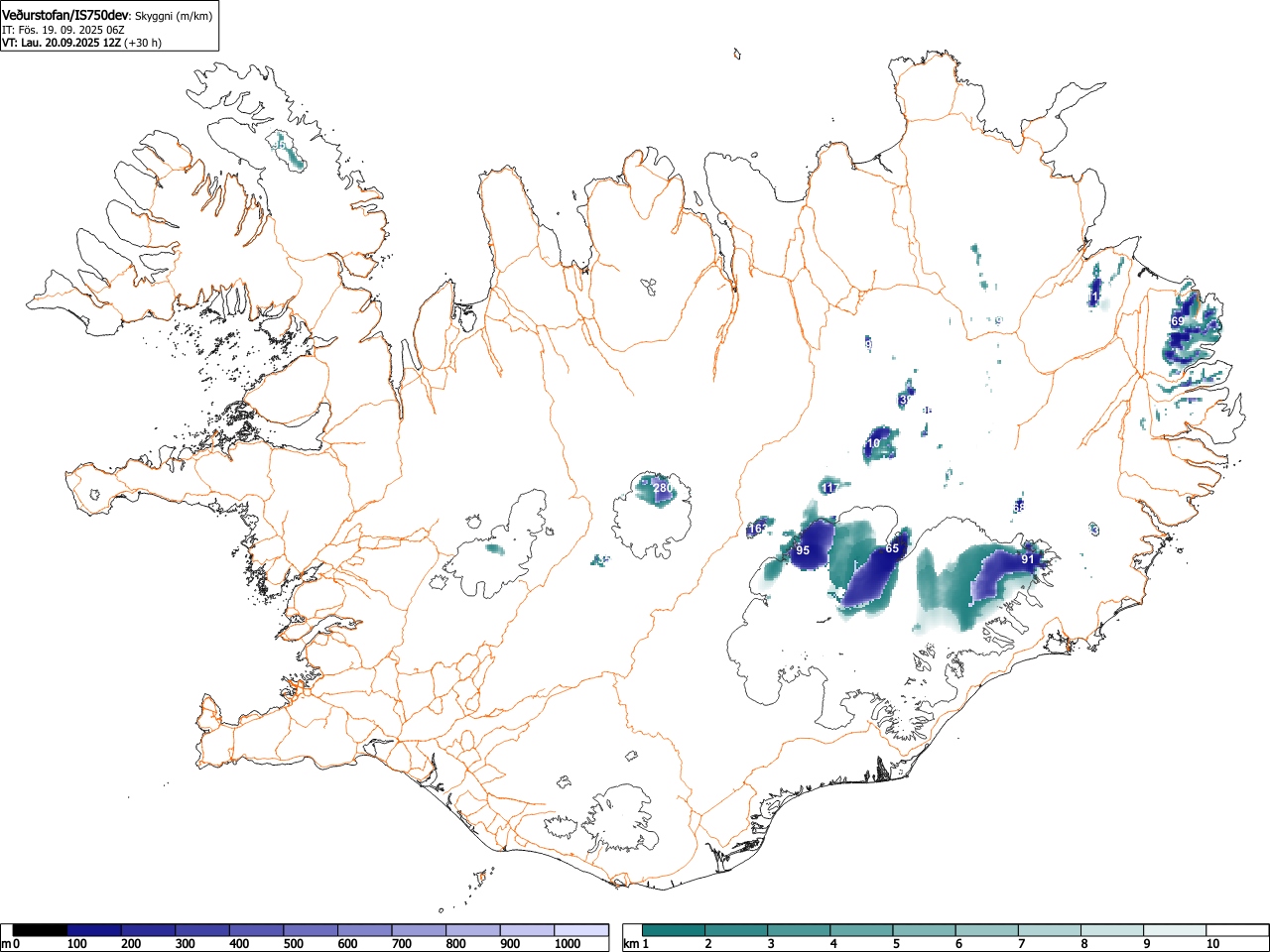Screen dimensions: 1270x952
Task: Click the 100 tick label on meters legend
Action: (x=76, y=944)
